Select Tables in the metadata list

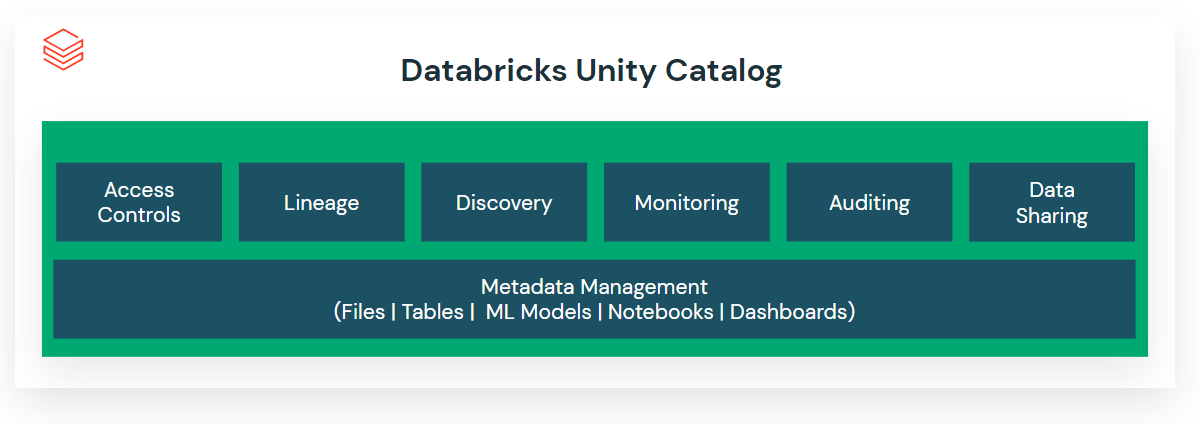point(431,312)
